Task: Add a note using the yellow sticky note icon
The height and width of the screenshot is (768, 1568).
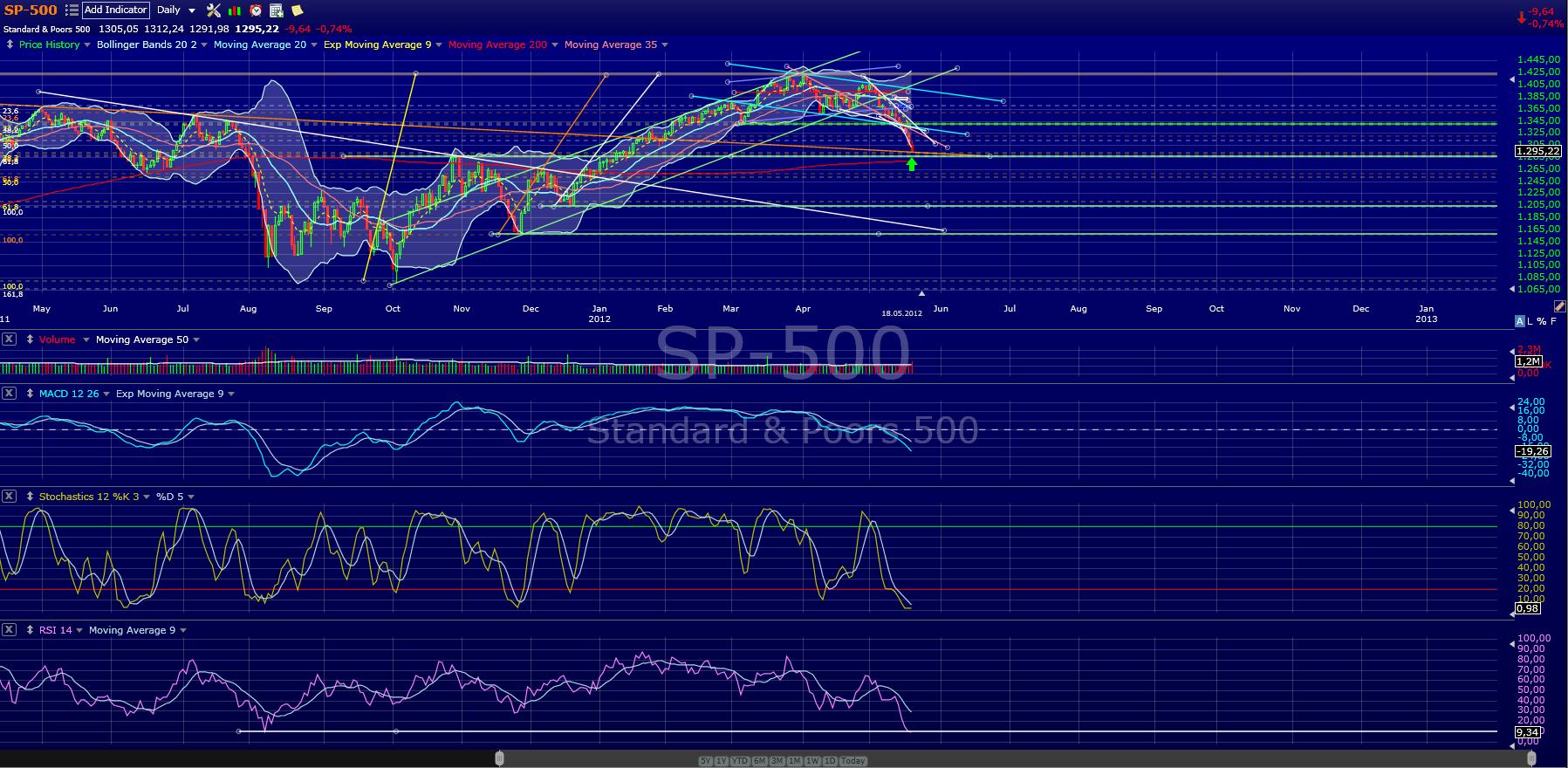Action: [298, 10]
